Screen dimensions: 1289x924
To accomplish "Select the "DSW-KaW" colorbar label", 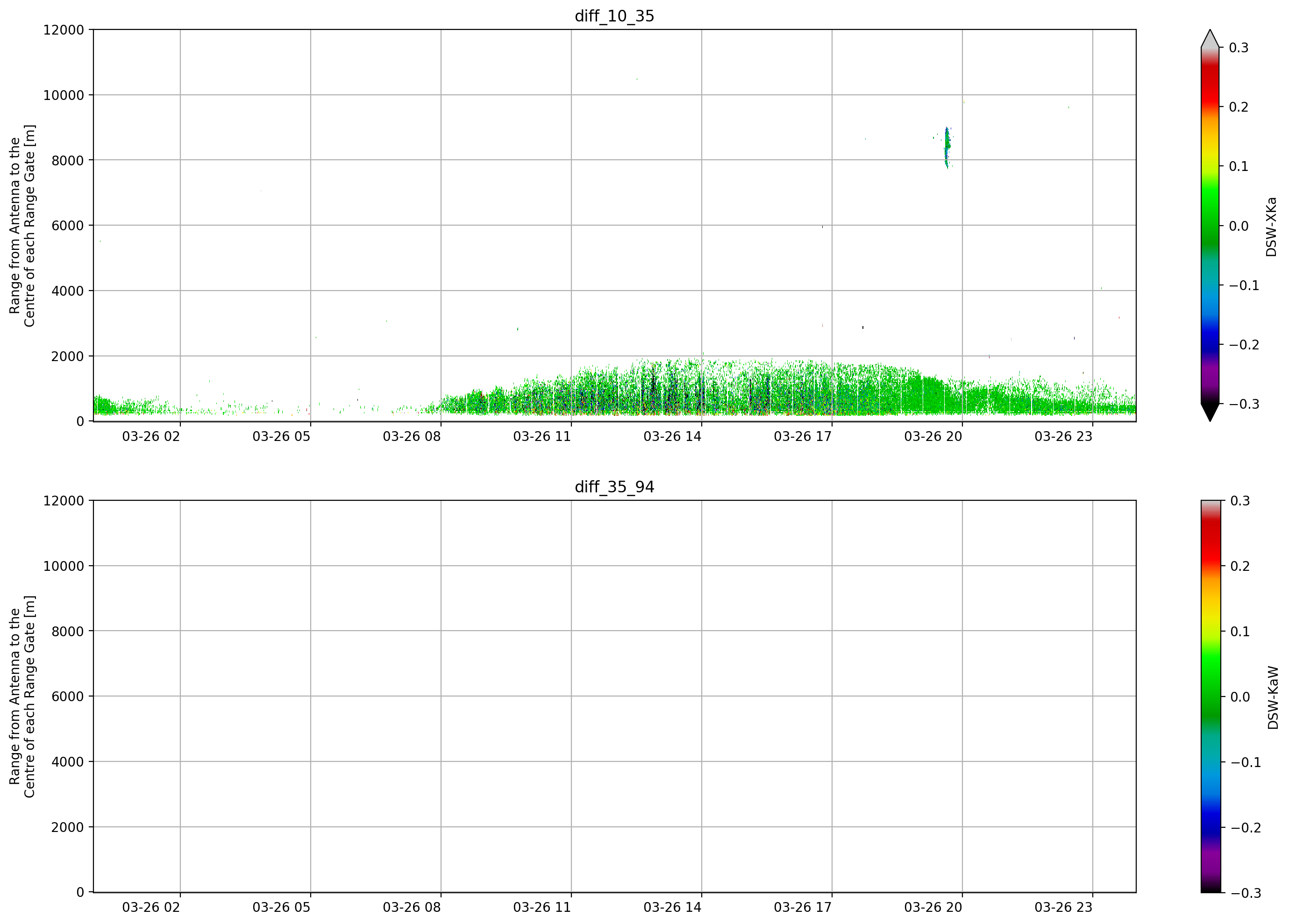I will (x=1273, y=698).
